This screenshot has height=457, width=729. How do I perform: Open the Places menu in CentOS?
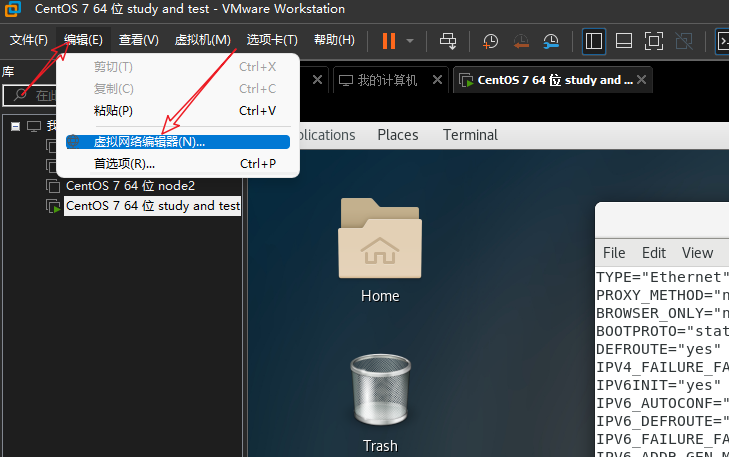point(398,135)
